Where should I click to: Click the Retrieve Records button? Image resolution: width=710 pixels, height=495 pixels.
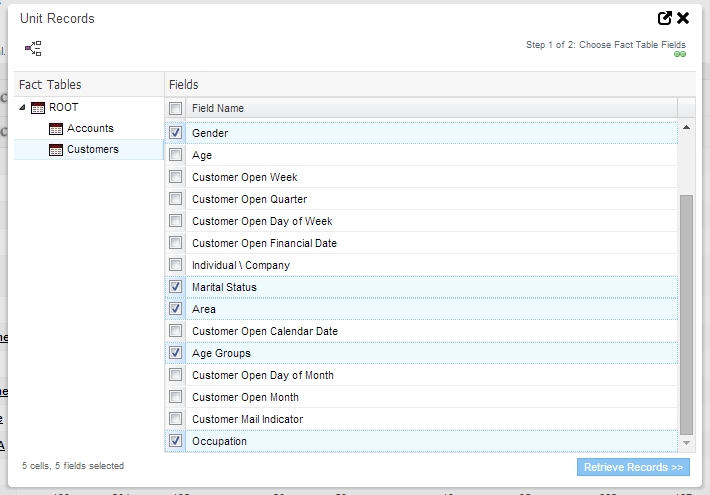pos(633,467)
